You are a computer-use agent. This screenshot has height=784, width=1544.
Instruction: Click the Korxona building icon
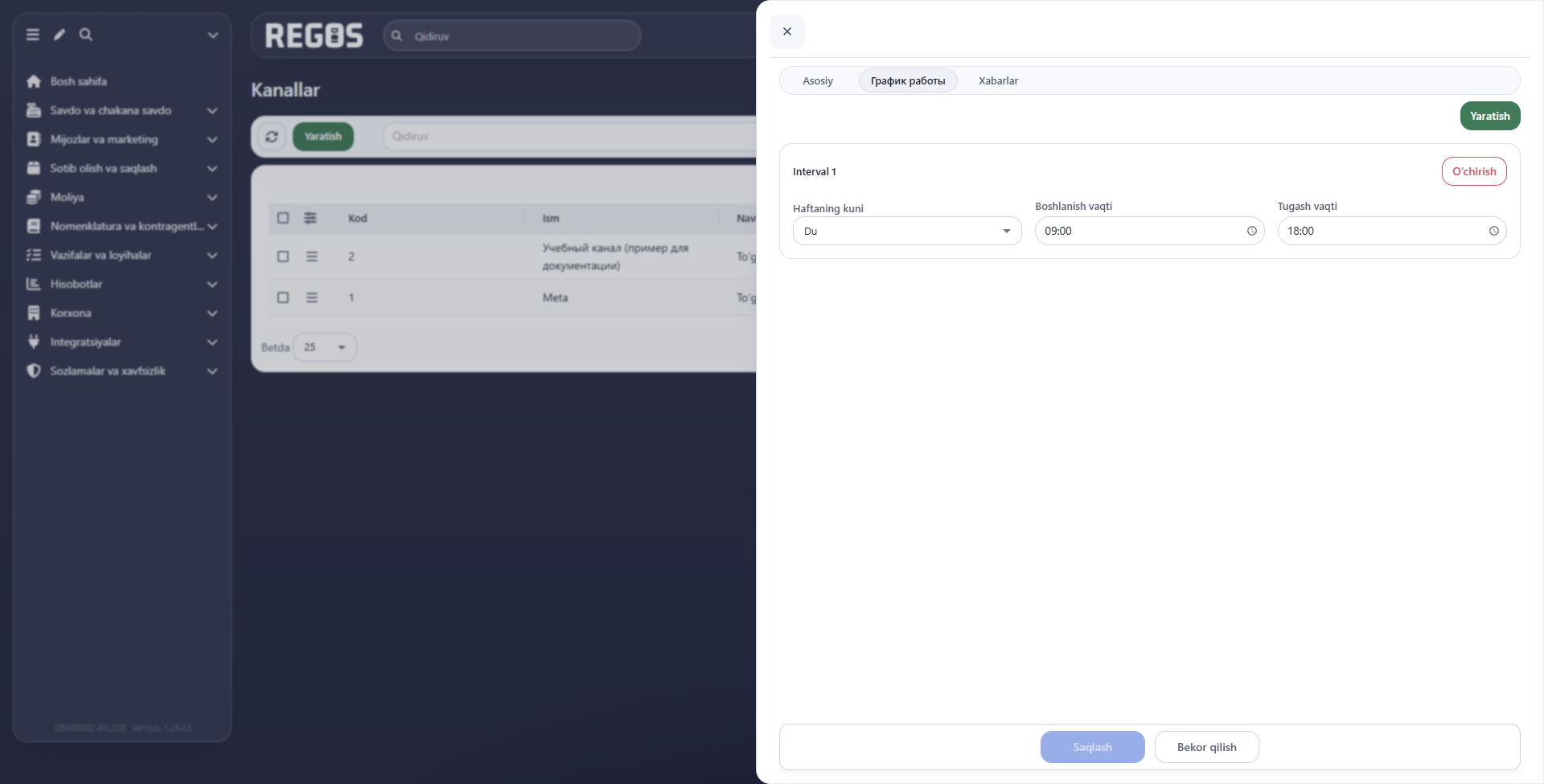(34, 313)
